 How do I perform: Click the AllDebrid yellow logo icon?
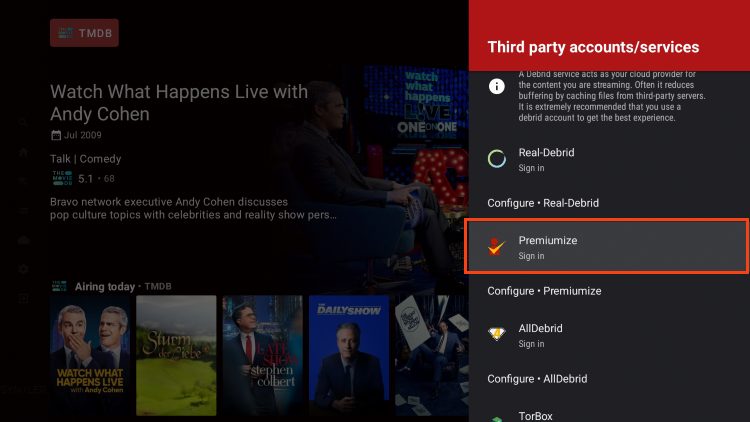tap(496, 335)
